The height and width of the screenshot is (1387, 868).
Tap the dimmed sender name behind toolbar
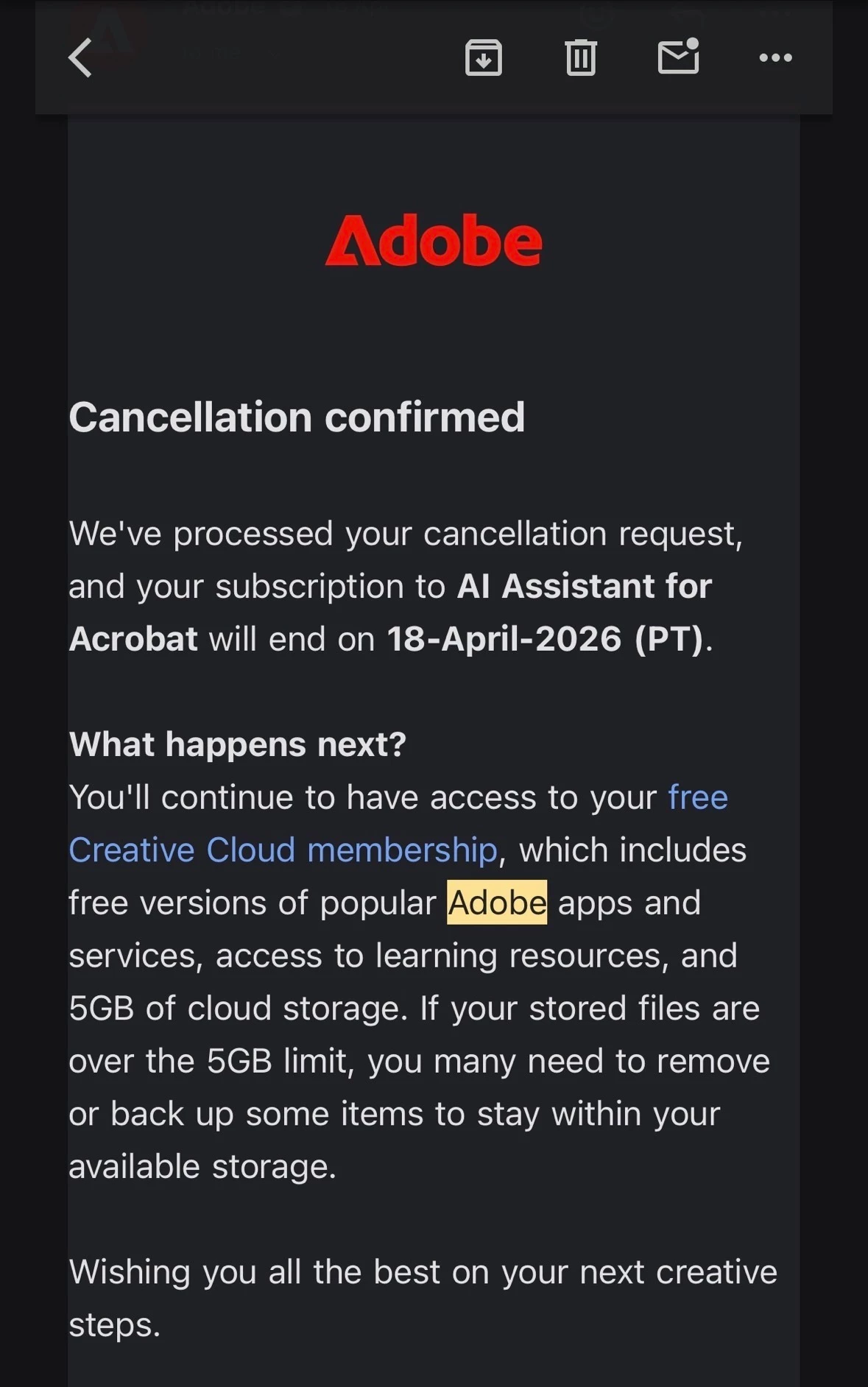[283, 9]
